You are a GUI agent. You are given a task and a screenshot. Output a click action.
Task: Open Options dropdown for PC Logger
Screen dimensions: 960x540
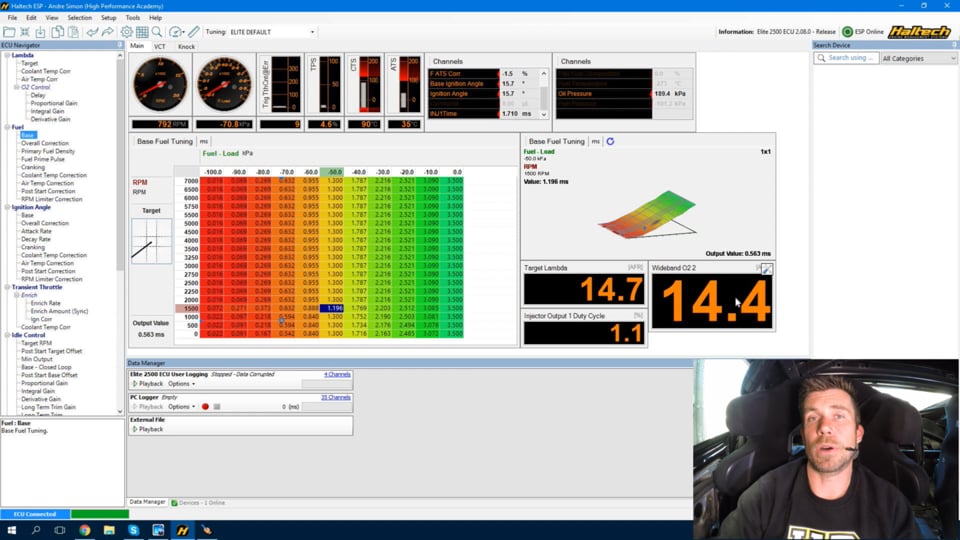click(x=181, y=407)
